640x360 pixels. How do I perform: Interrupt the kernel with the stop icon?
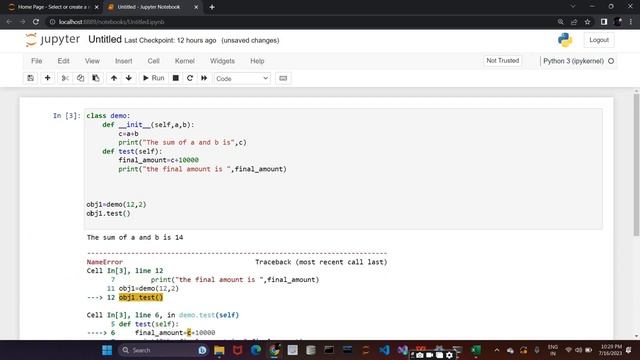tap(176, 78)
